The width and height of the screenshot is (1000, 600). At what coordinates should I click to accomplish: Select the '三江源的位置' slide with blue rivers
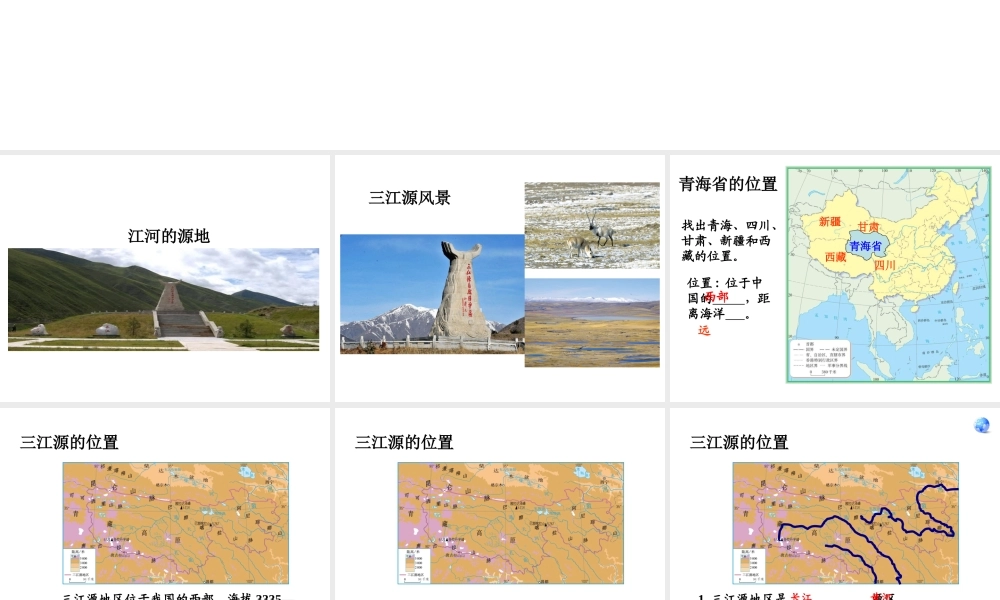pos(835,504)
